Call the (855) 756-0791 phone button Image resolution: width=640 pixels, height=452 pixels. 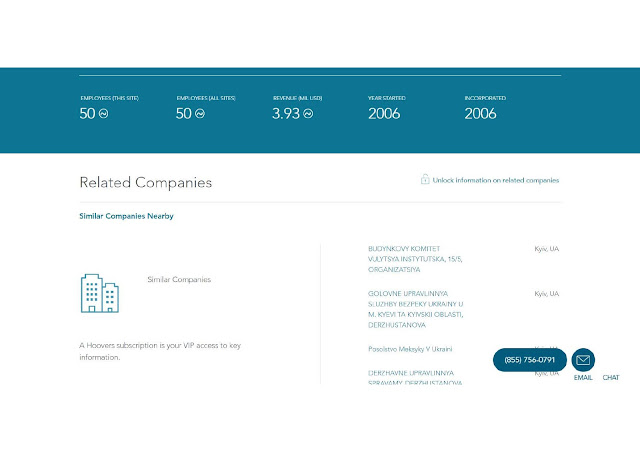tap(529, 360)
